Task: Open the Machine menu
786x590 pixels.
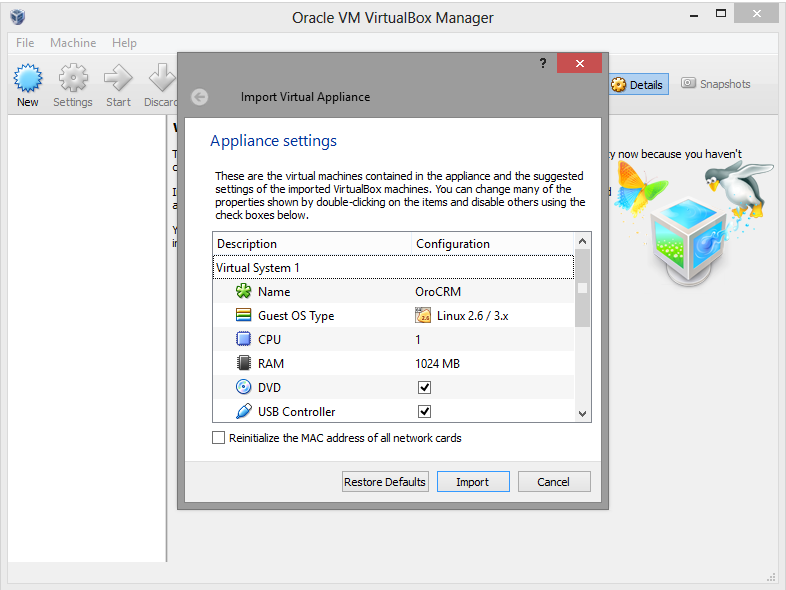Action: pyautogui.click(x=73, y=43)
